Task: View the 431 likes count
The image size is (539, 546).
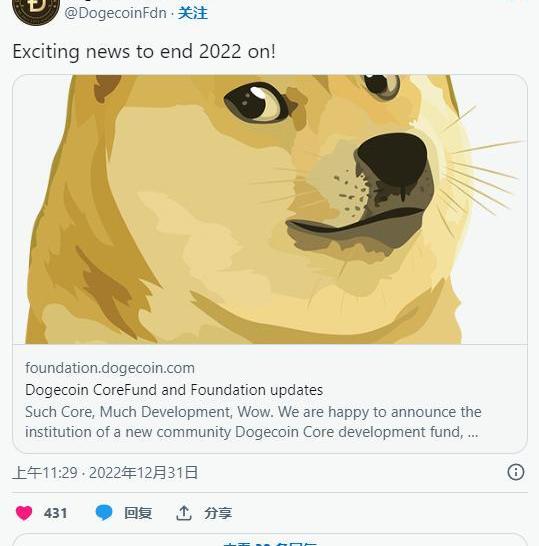Action: click(x=55, y=513)
